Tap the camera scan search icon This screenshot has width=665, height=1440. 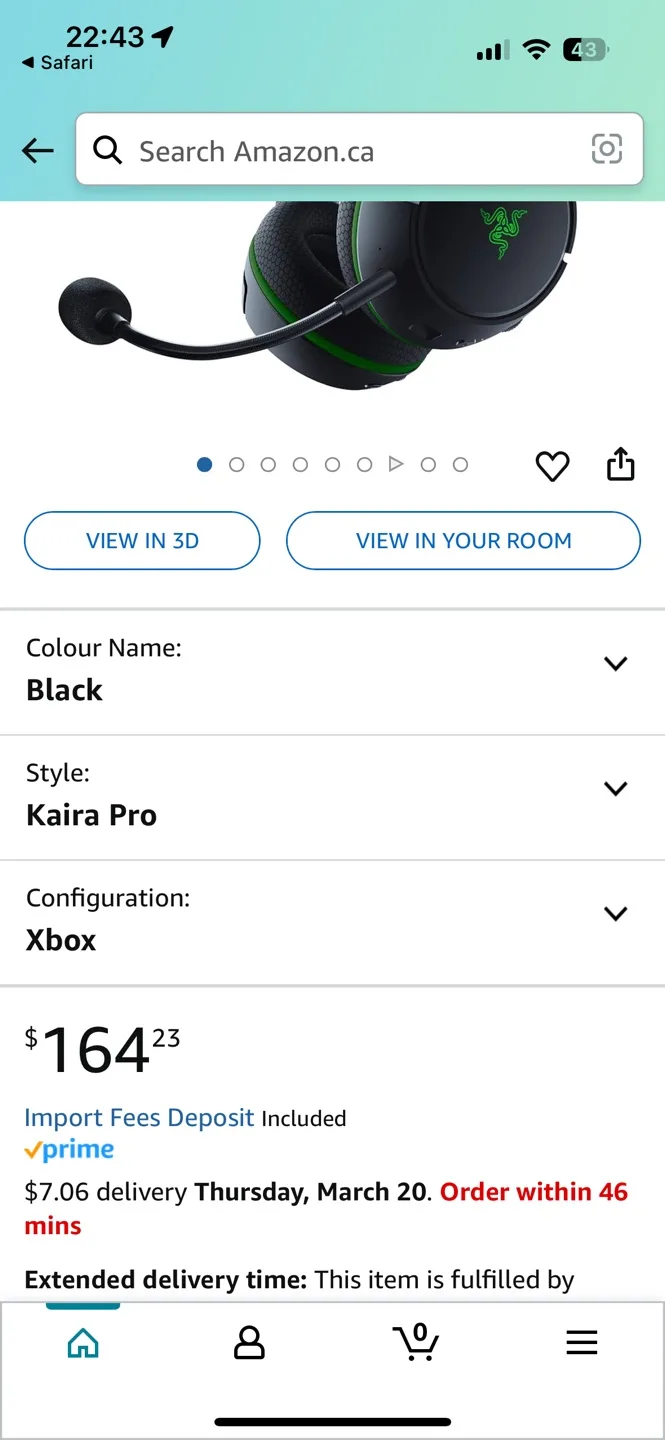(x=606, y=150)
